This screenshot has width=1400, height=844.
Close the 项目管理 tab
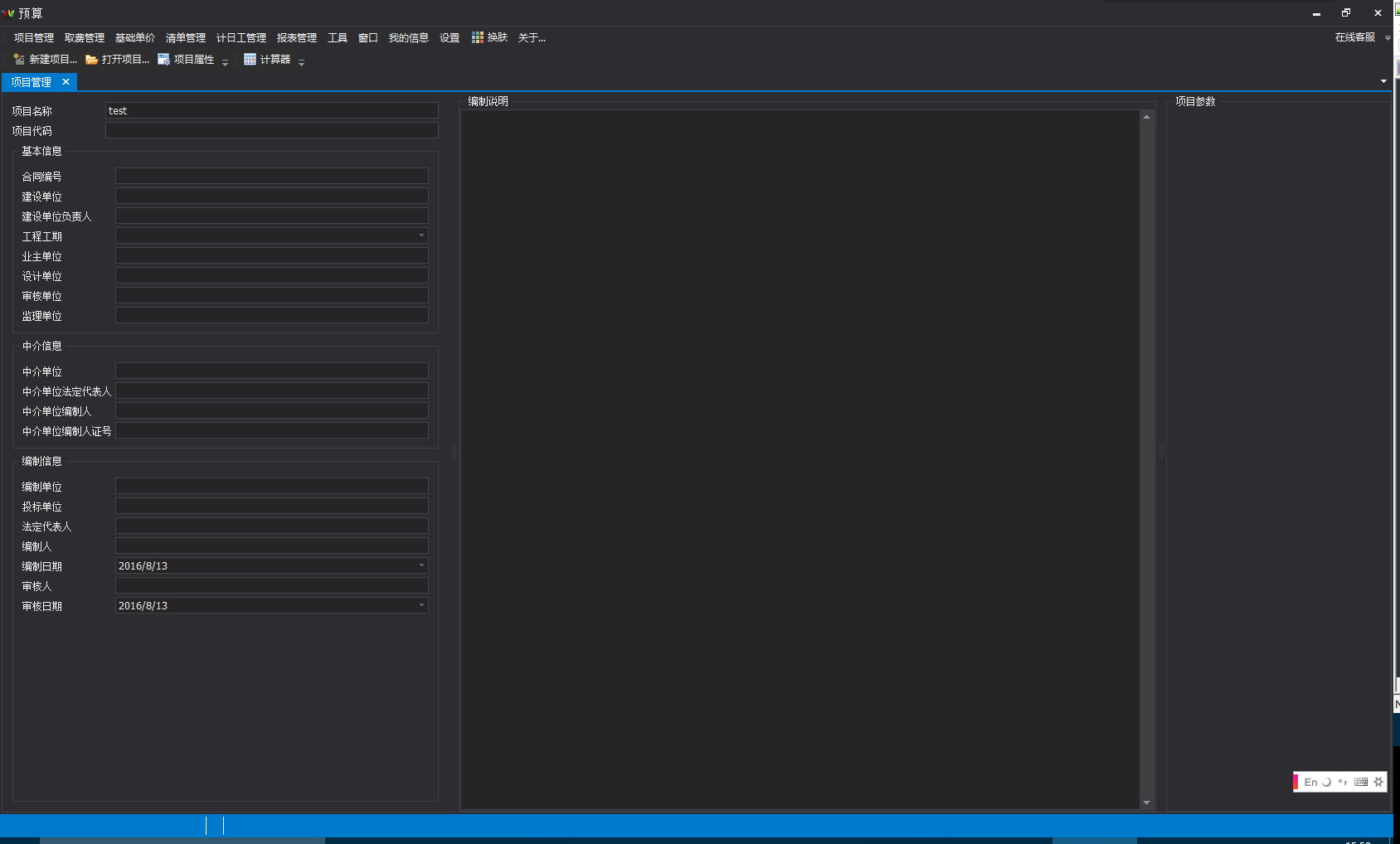(66, 82)
